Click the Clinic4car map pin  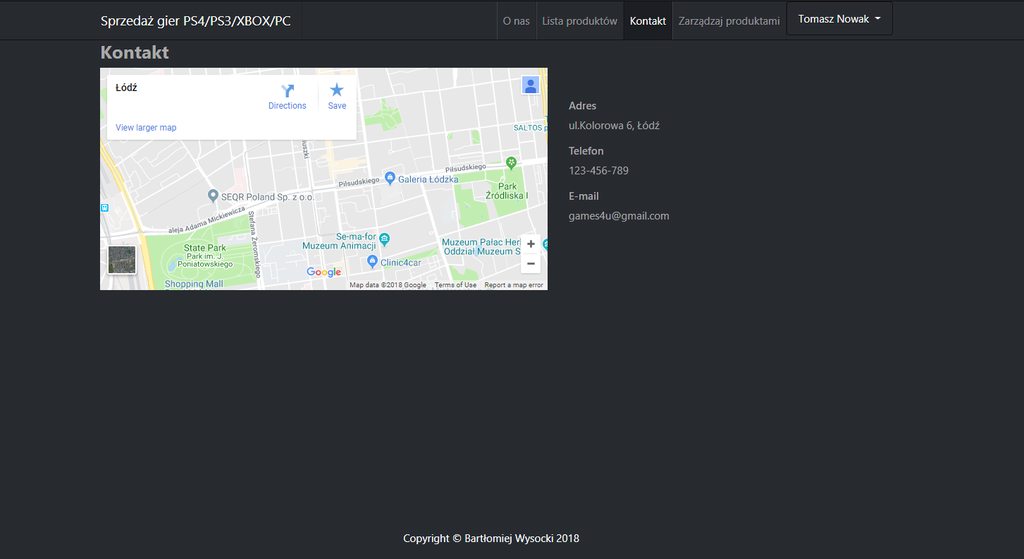(372, 261)
